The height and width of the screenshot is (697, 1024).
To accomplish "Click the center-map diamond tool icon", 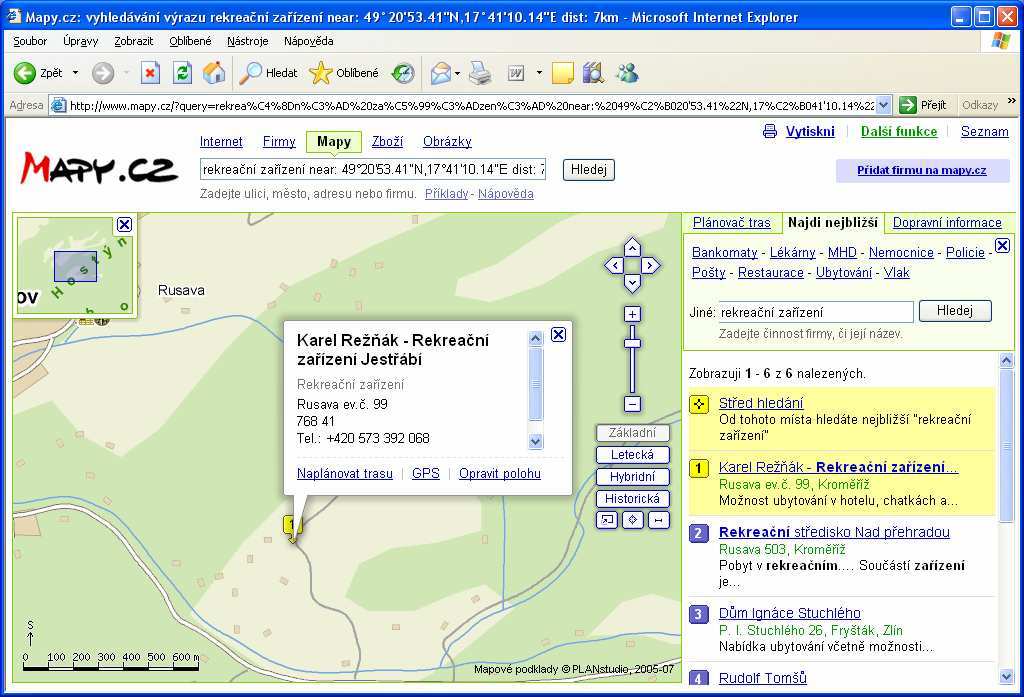I will coord(633,520).
